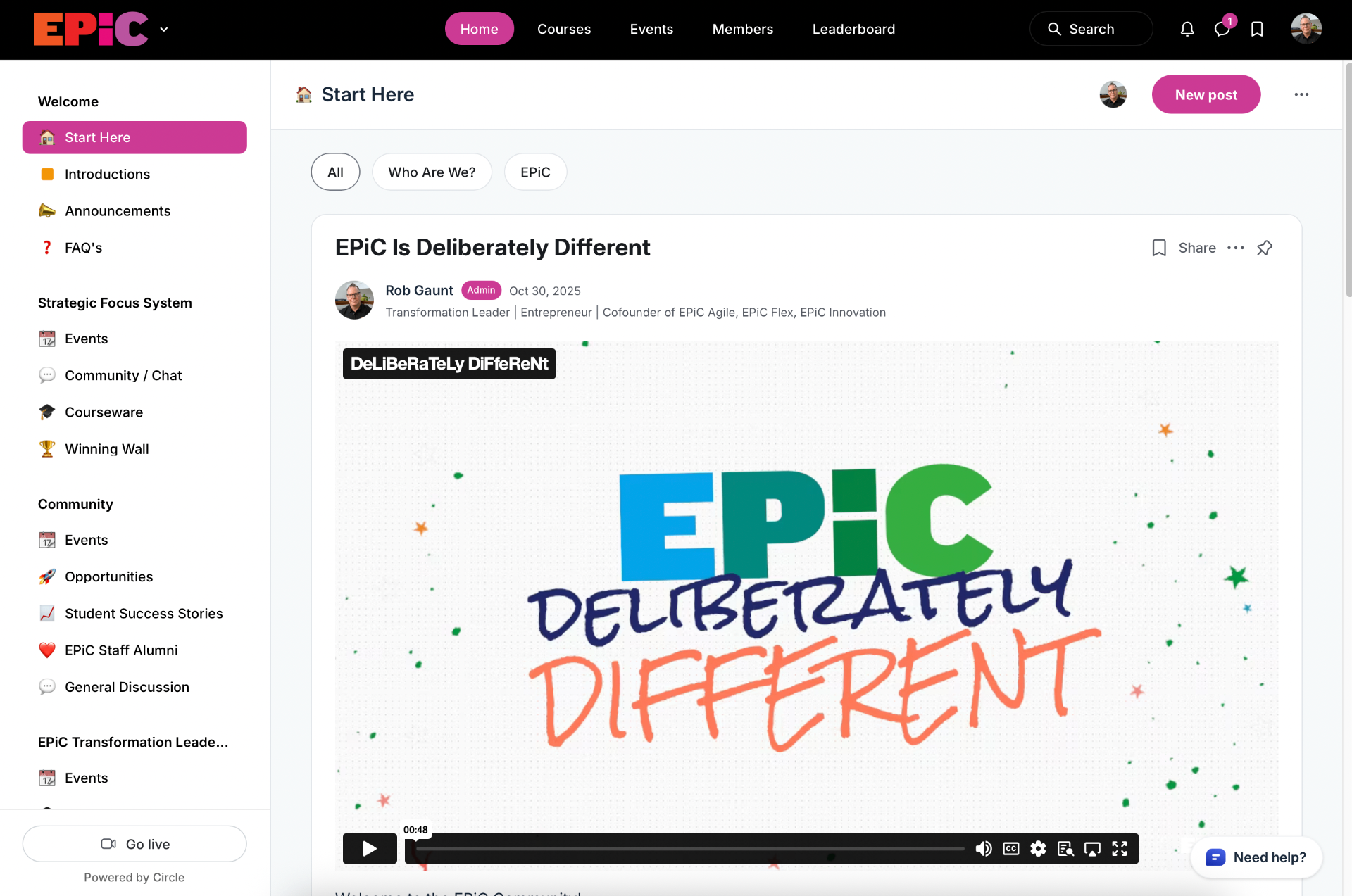The height and width of the screenshot is (896, 1352).
Task: Create a New post
Action: 1206,94
